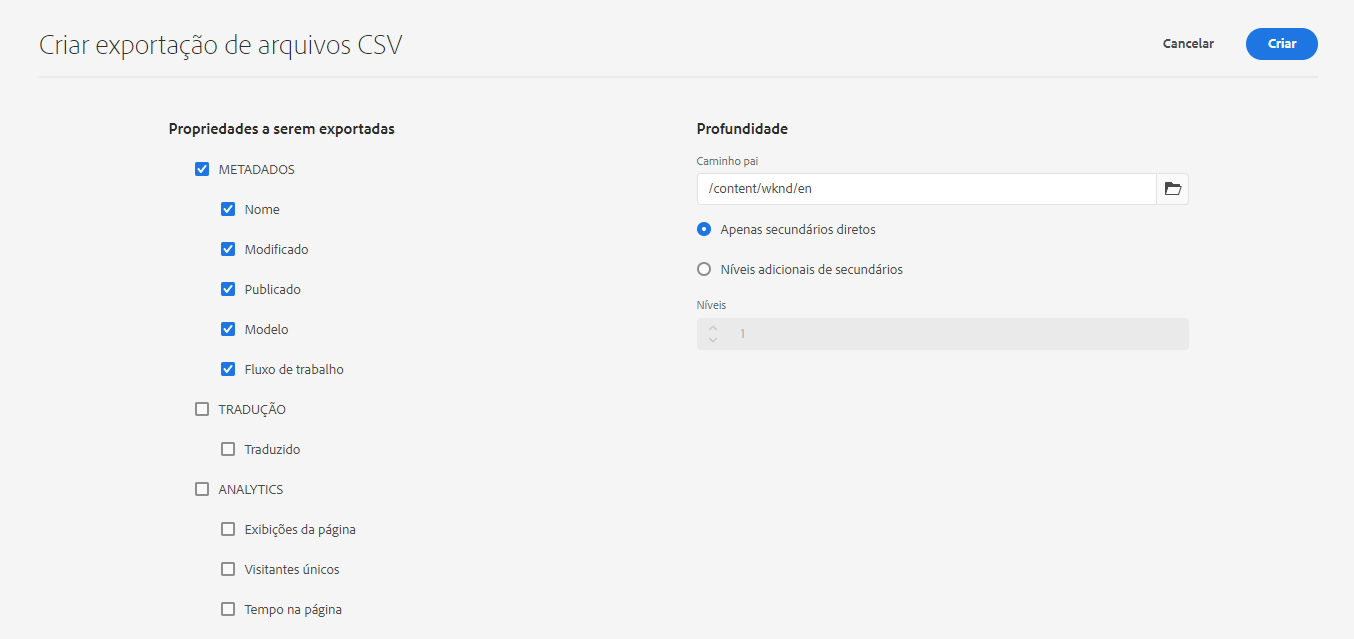
Task: Click the Cancelar button
Action: (x=1188, y=44)
